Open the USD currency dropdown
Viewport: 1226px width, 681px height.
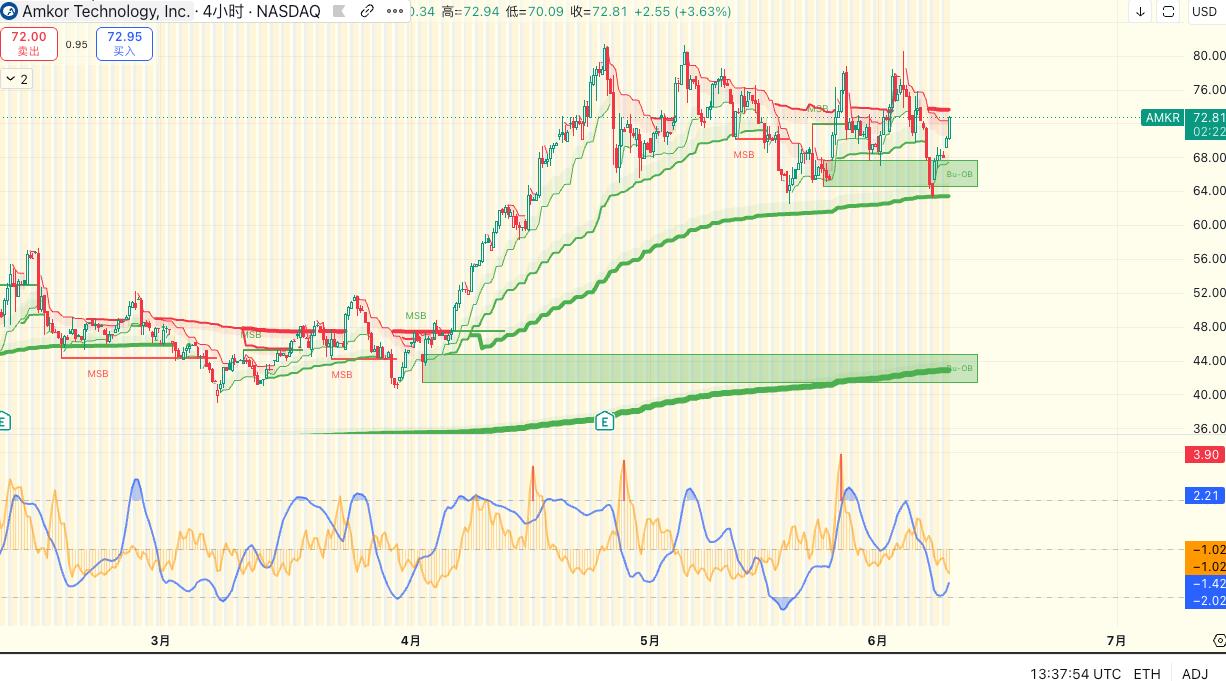1203,12
